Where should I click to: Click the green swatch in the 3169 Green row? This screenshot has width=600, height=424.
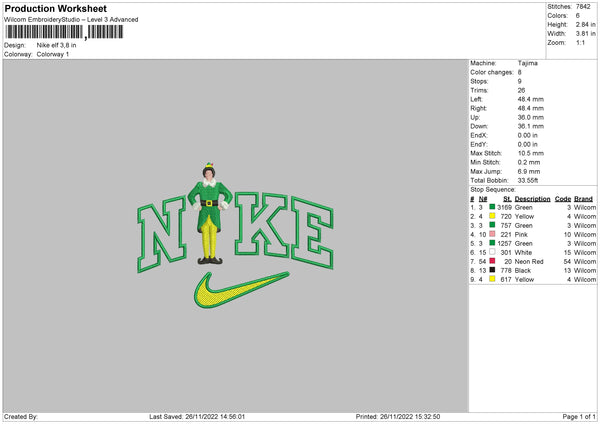tap(492, 207)
